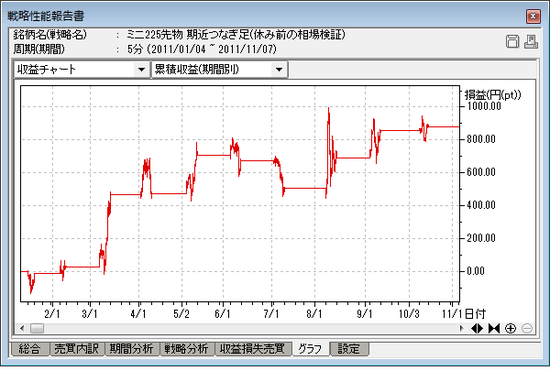Click the 8/1 date label

tap(314, 313)
